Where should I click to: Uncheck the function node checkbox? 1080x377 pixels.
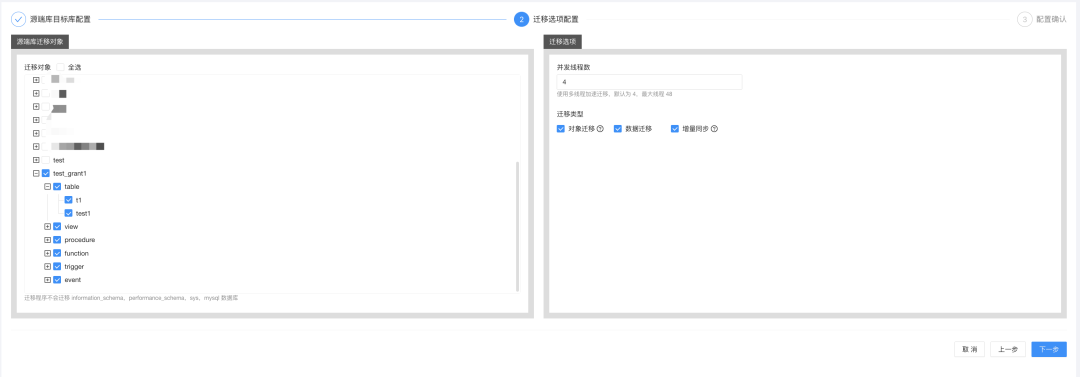(57, 254)
